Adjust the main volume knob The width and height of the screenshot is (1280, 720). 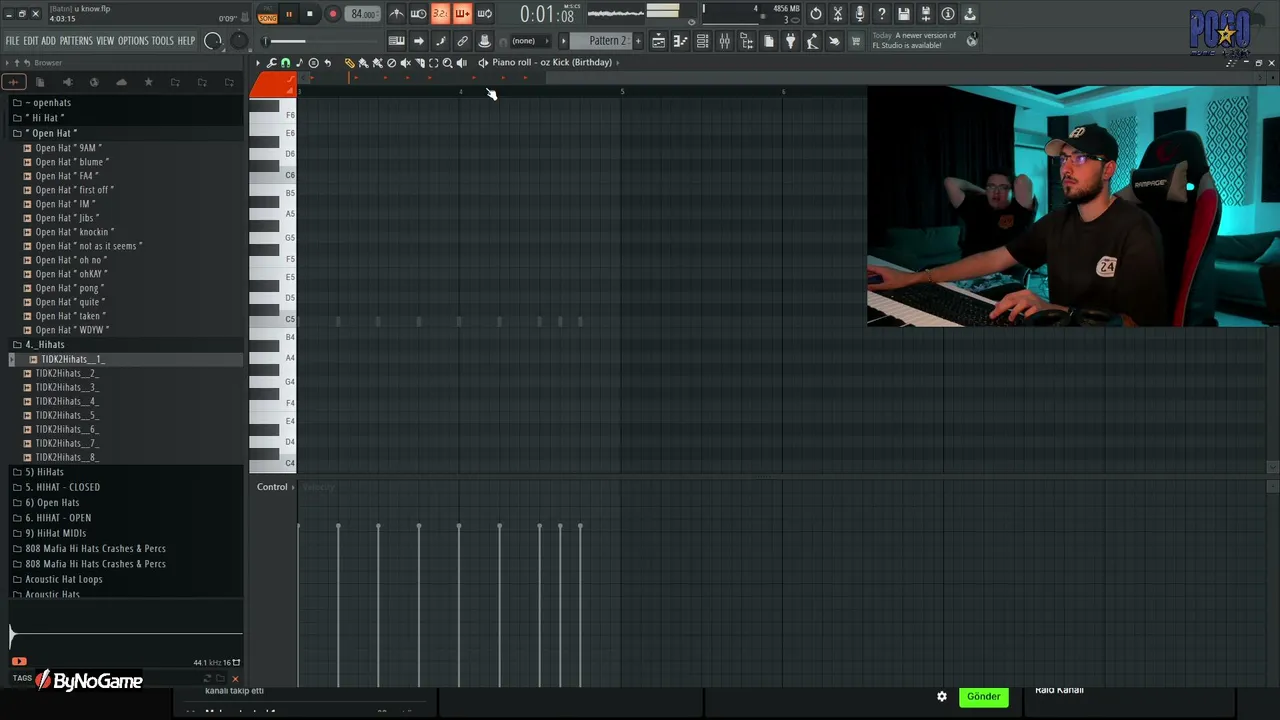coord(213,41)
